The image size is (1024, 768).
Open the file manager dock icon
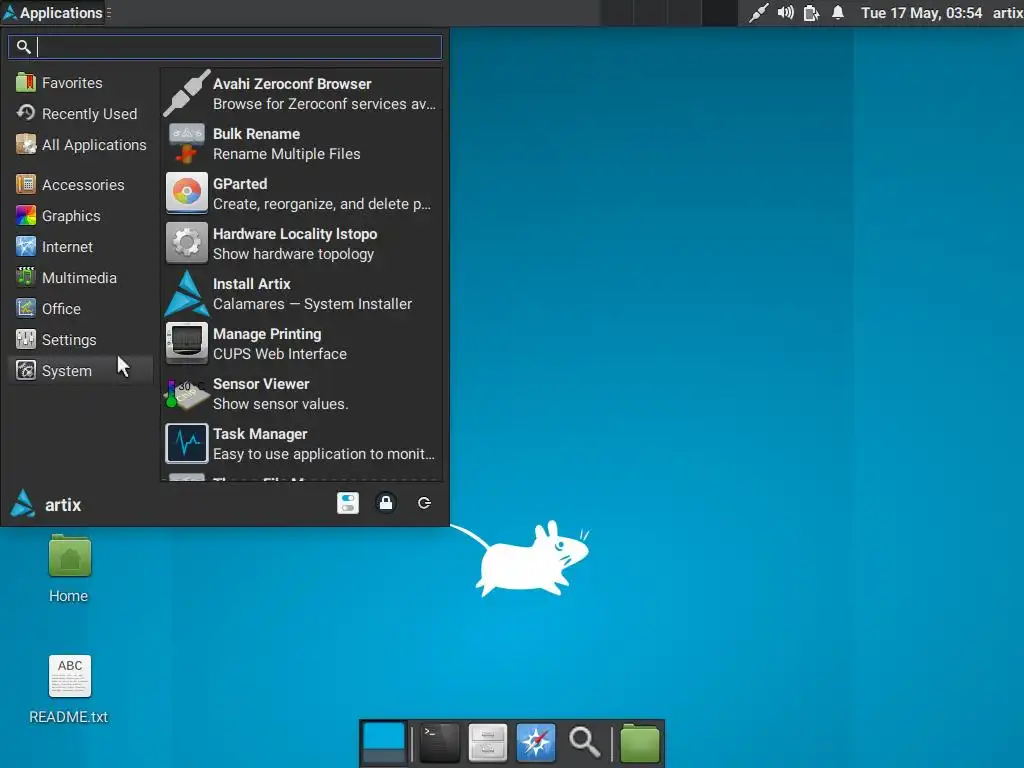click(488, 743)
